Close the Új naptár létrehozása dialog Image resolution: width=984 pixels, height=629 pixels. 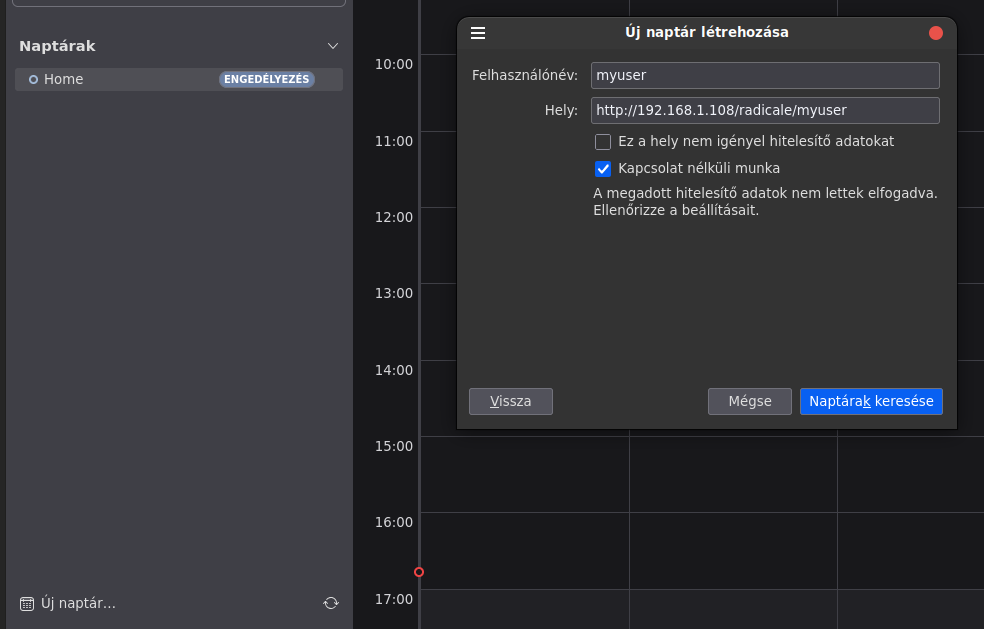pos(936,33)
